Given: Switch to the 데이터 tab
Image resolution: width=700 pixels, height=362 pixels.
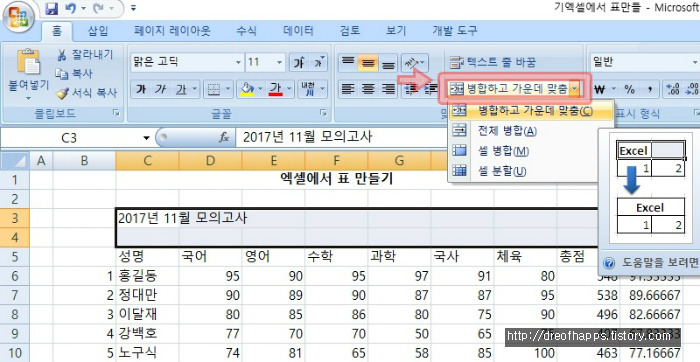Looking at the screenshot, I should (x=298, y=31).
